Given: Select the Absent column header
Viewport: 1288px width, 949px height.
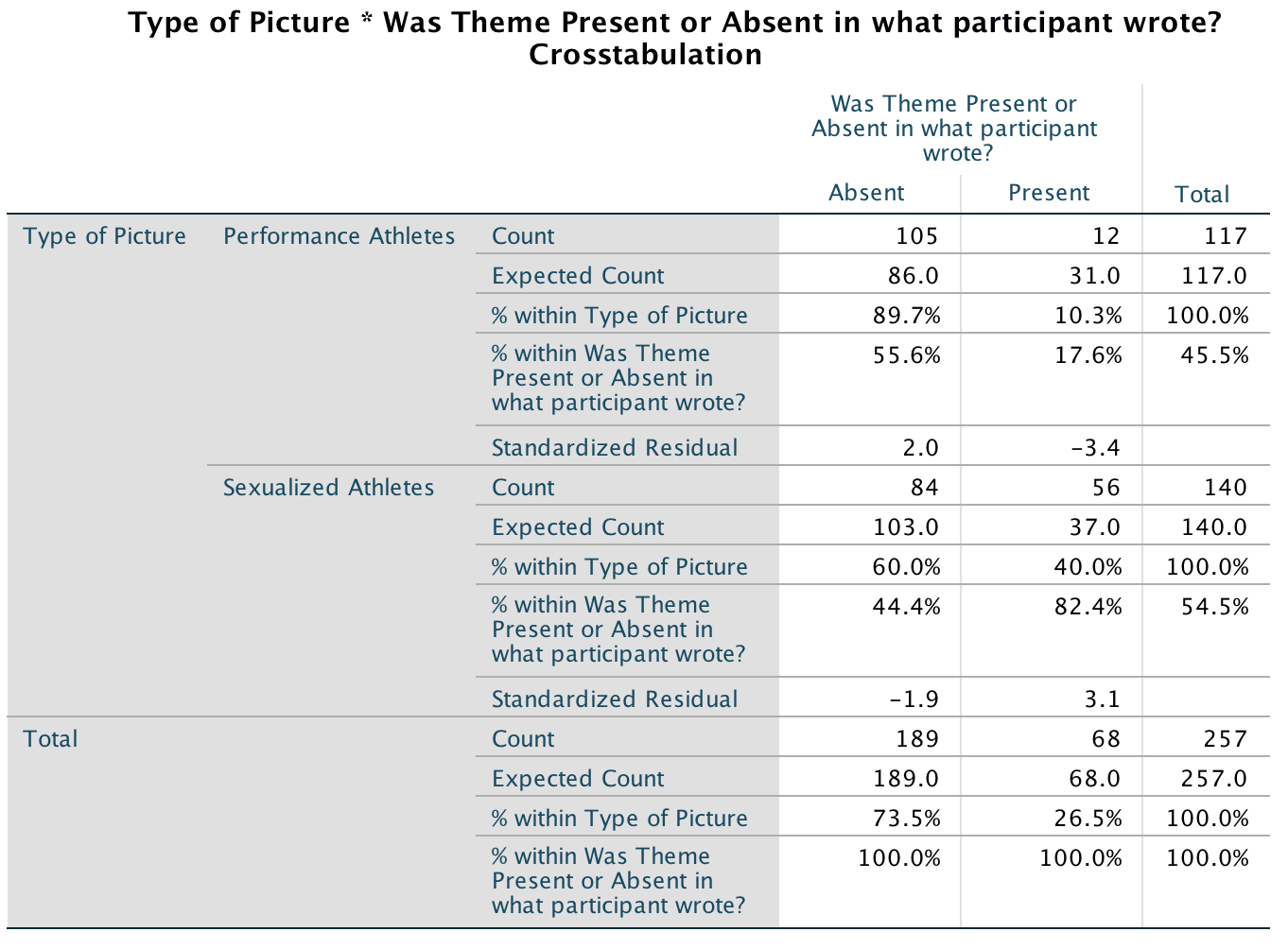Looking at the screenshot, I should coord(866,193).
